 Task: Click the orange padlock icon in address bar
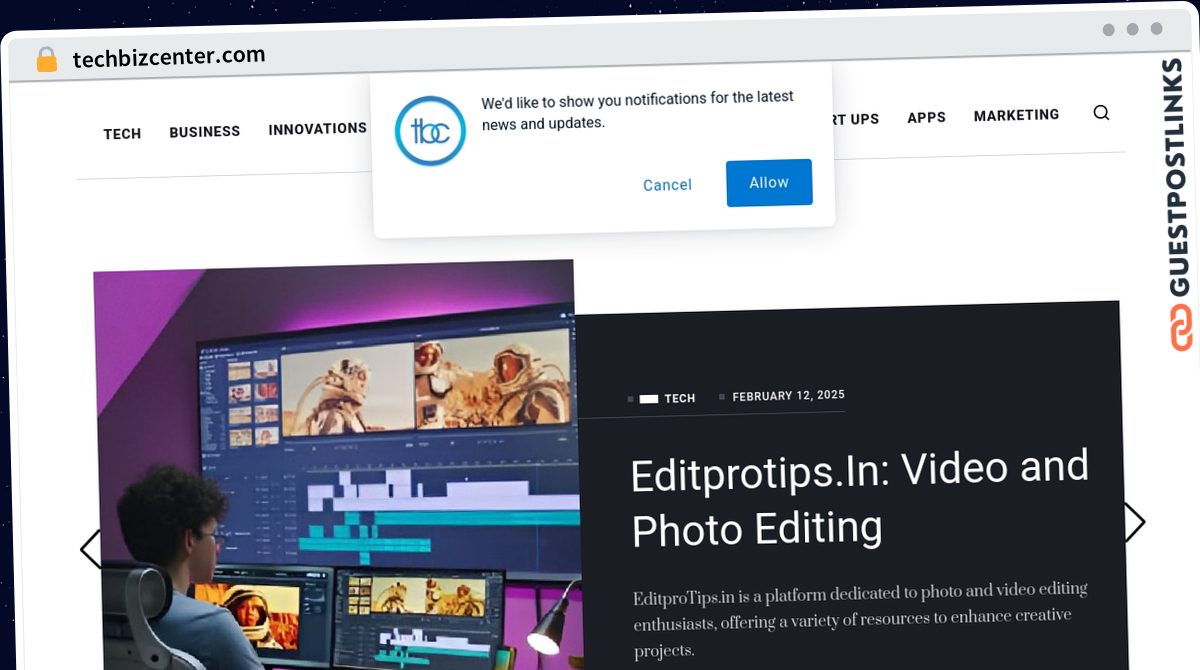click(x=47, y=60)
